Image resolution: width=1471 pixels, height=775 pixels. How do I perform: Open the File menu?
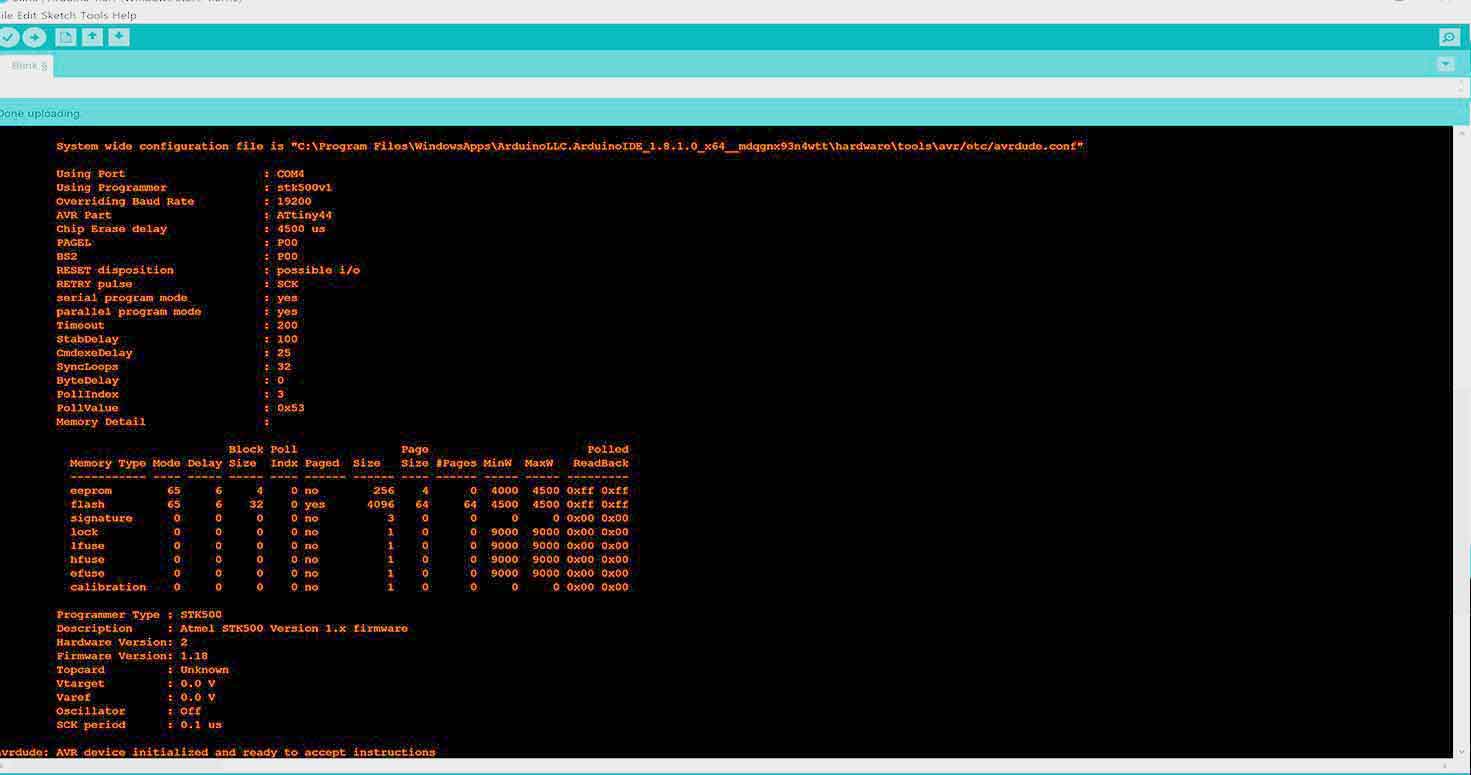click(x=6, y=15)
